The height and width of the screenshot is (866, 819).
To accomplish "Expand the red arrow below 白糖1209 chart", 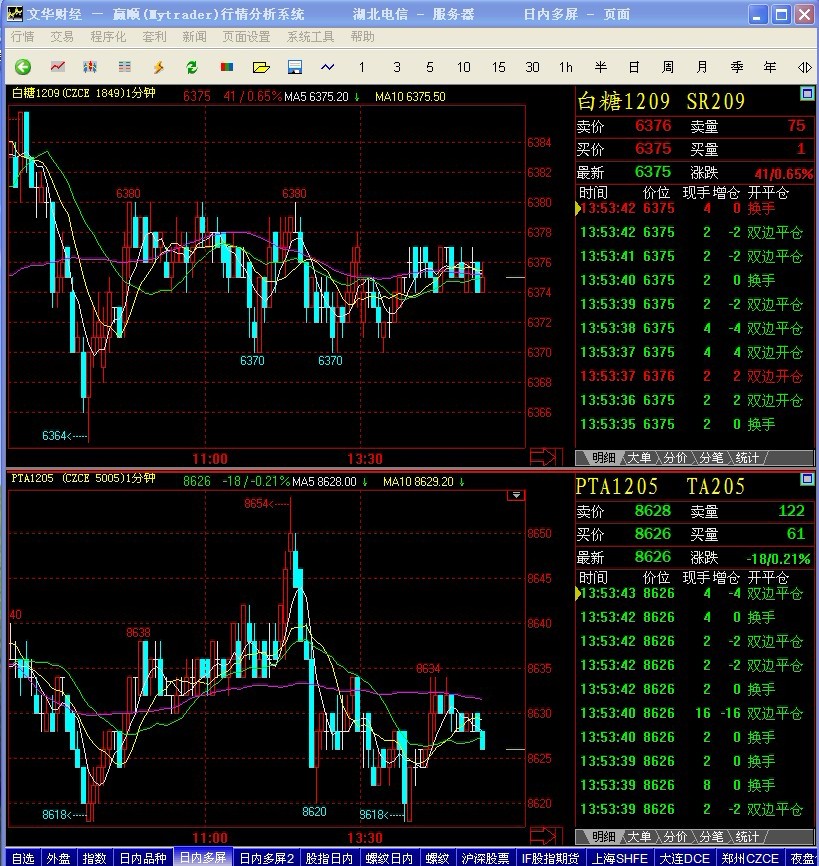I will tap(542, 457).
